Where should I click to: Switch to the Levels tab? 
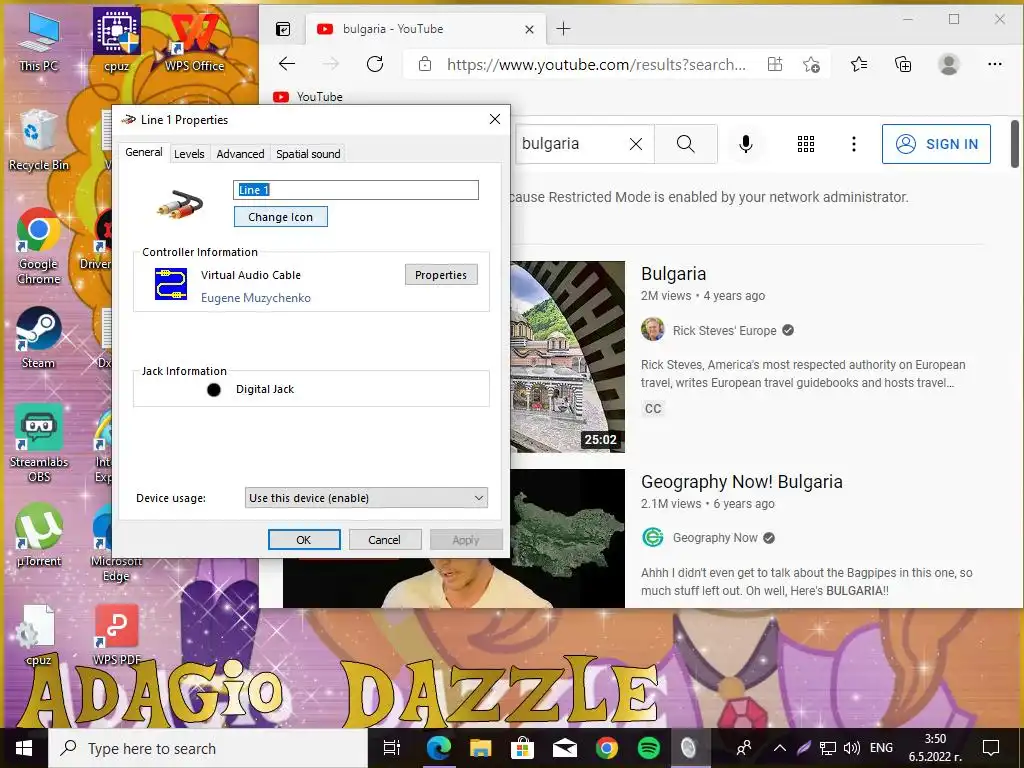[x=189, y=153]
